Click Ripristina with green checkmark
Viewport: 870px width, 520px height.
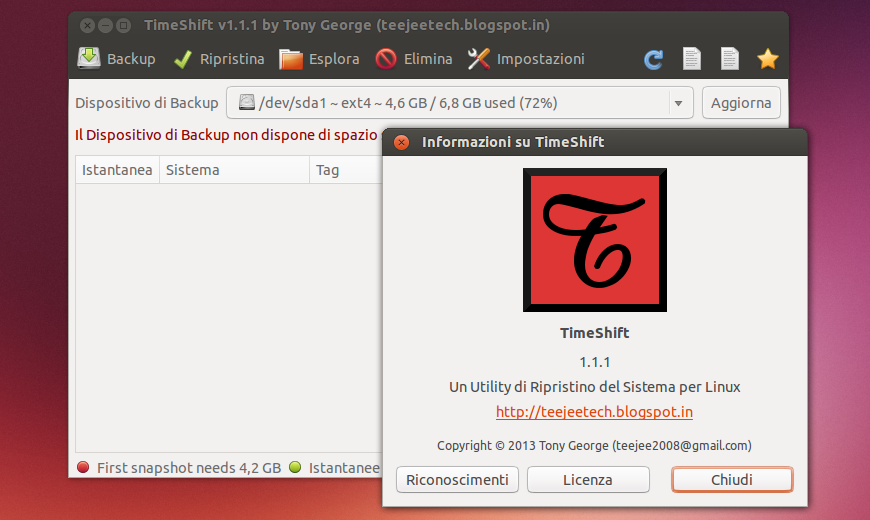(219, 59)
